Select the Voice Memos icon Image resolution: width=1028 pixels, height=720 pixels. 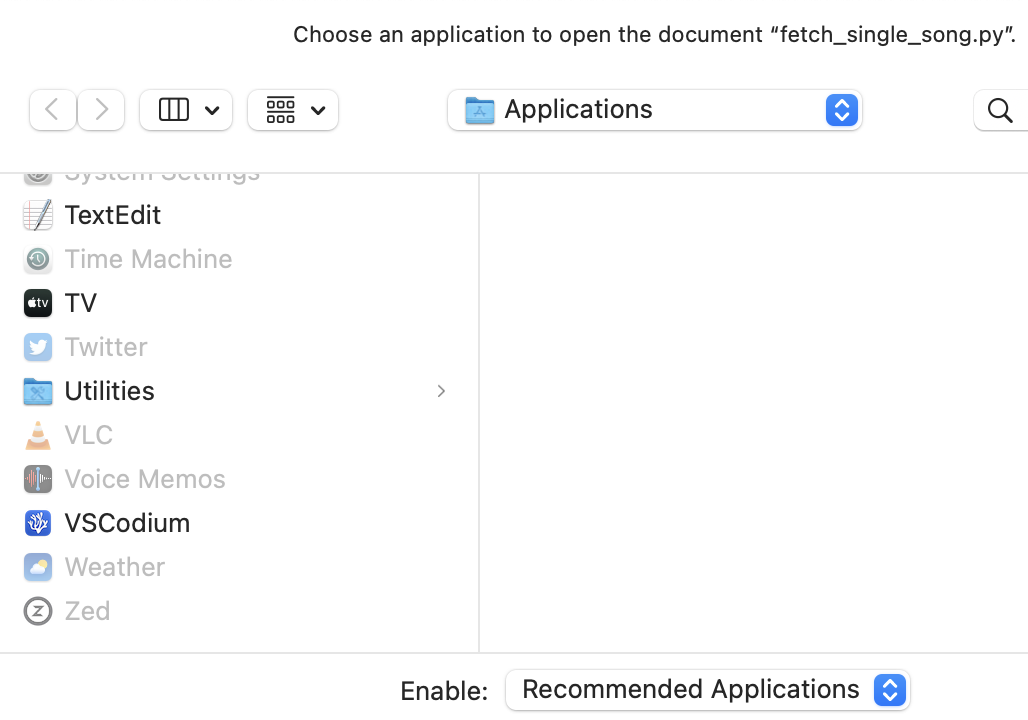pyautogui.click(x=37, y=478)
